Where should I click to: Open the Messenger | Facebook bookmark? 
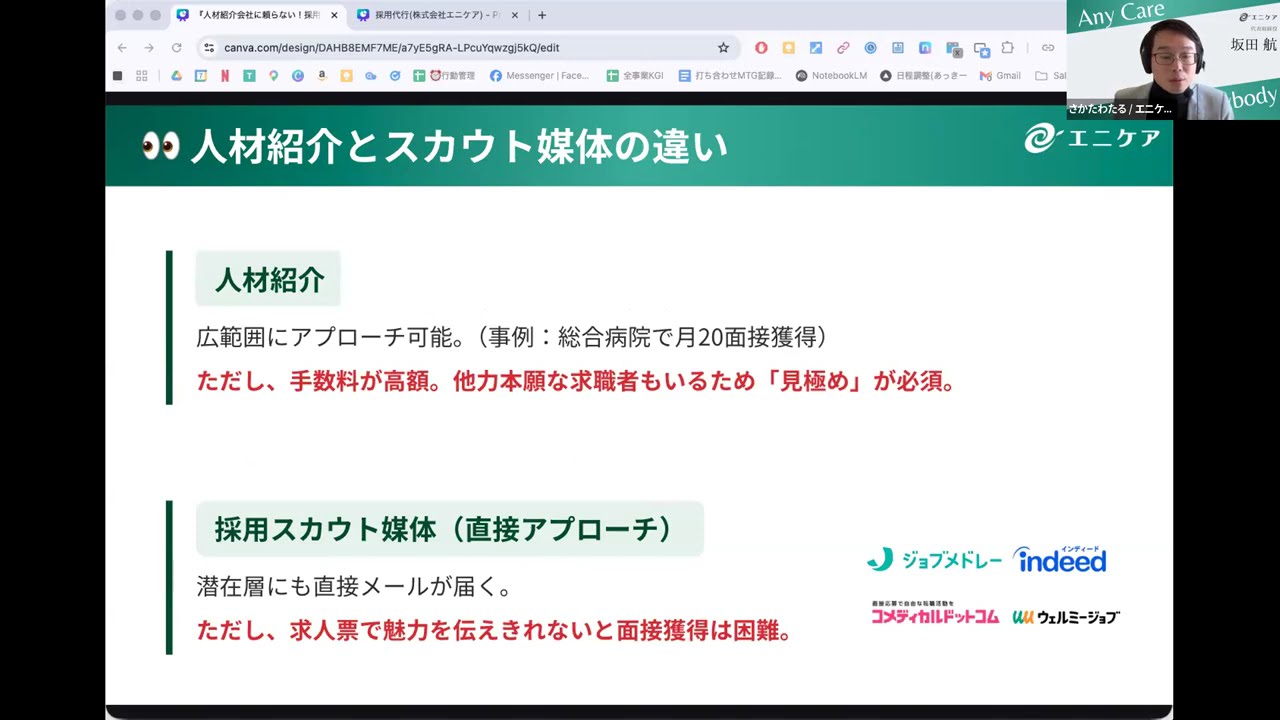[539, 75]
